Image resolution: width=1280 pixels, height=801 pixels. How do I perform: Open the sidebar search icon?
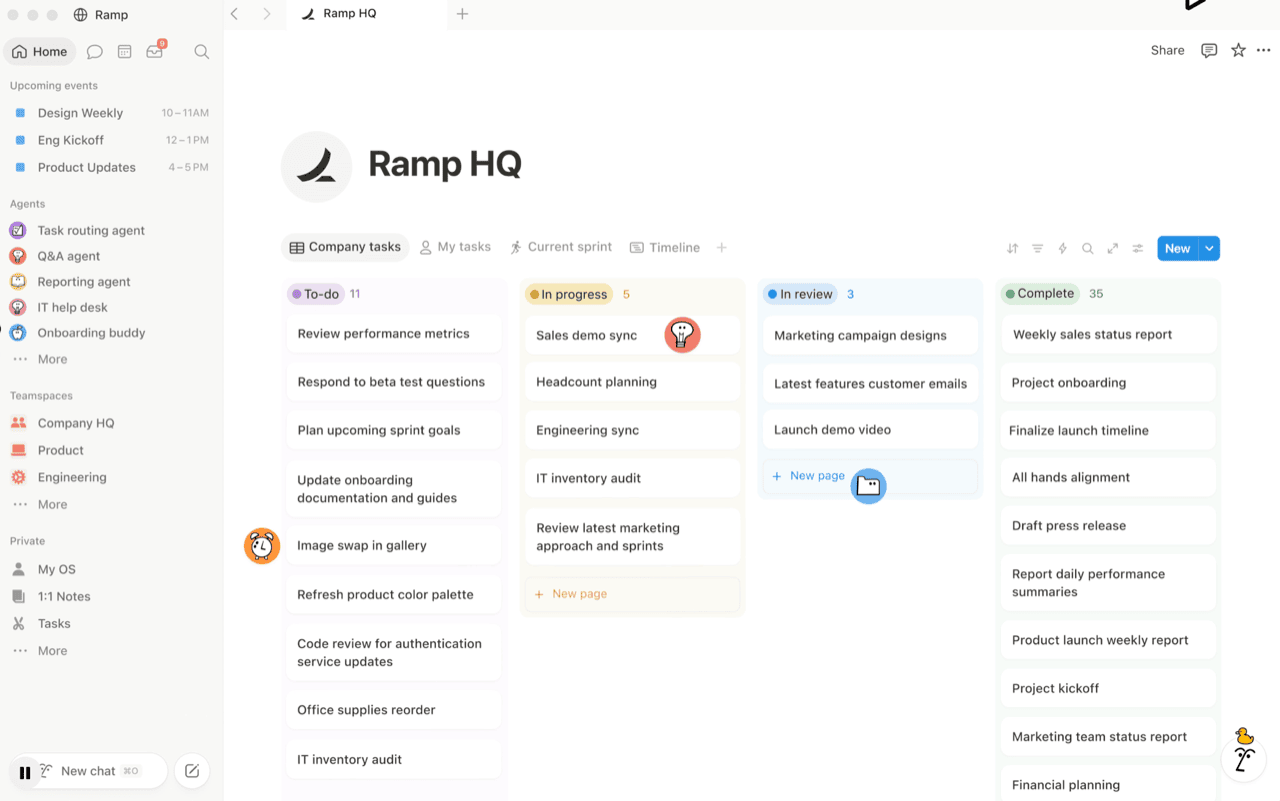[x=201, y=52]
